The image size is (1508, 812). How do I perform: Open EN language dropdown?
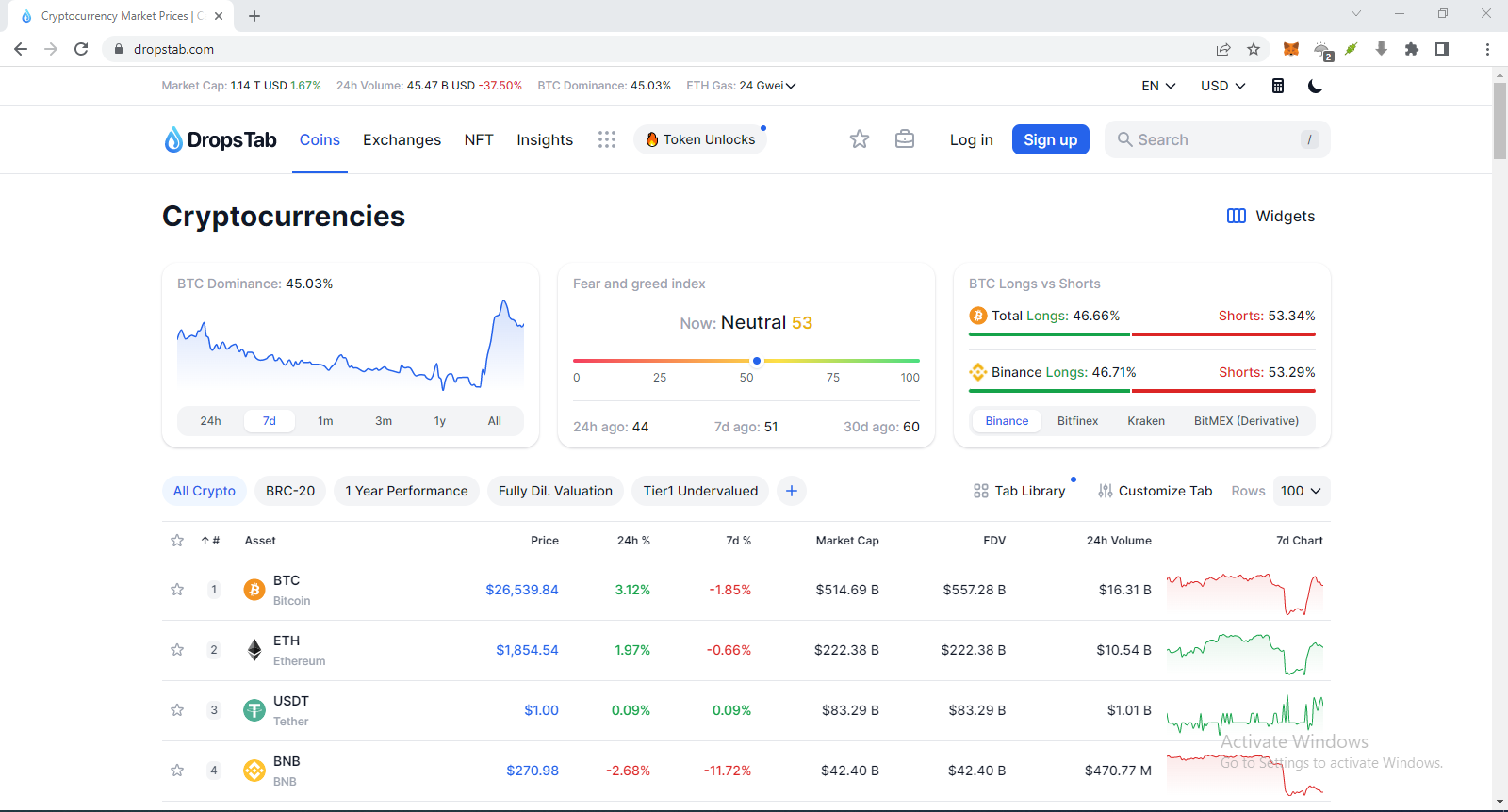point(1158,86)
